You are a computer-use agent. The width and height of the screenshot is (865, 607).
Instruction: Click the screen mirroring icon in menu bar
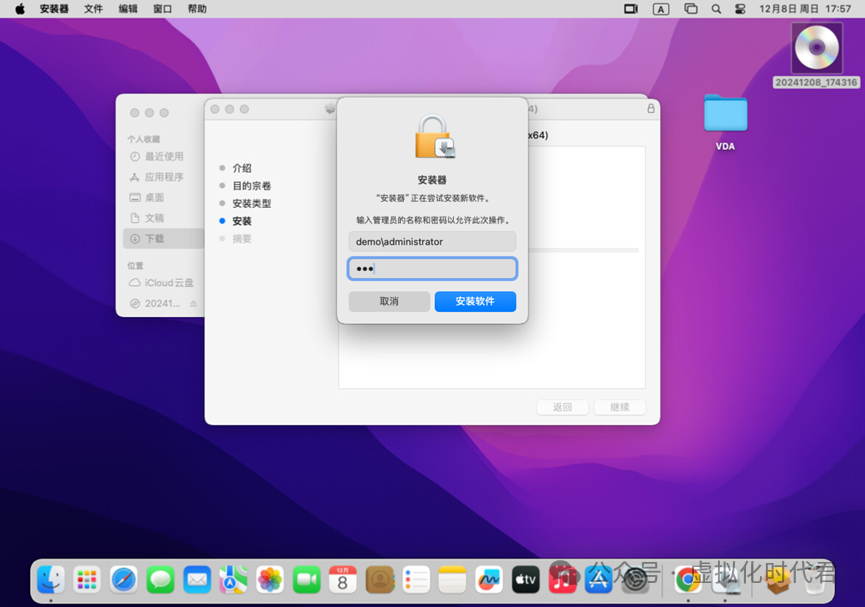click(691, 9)
